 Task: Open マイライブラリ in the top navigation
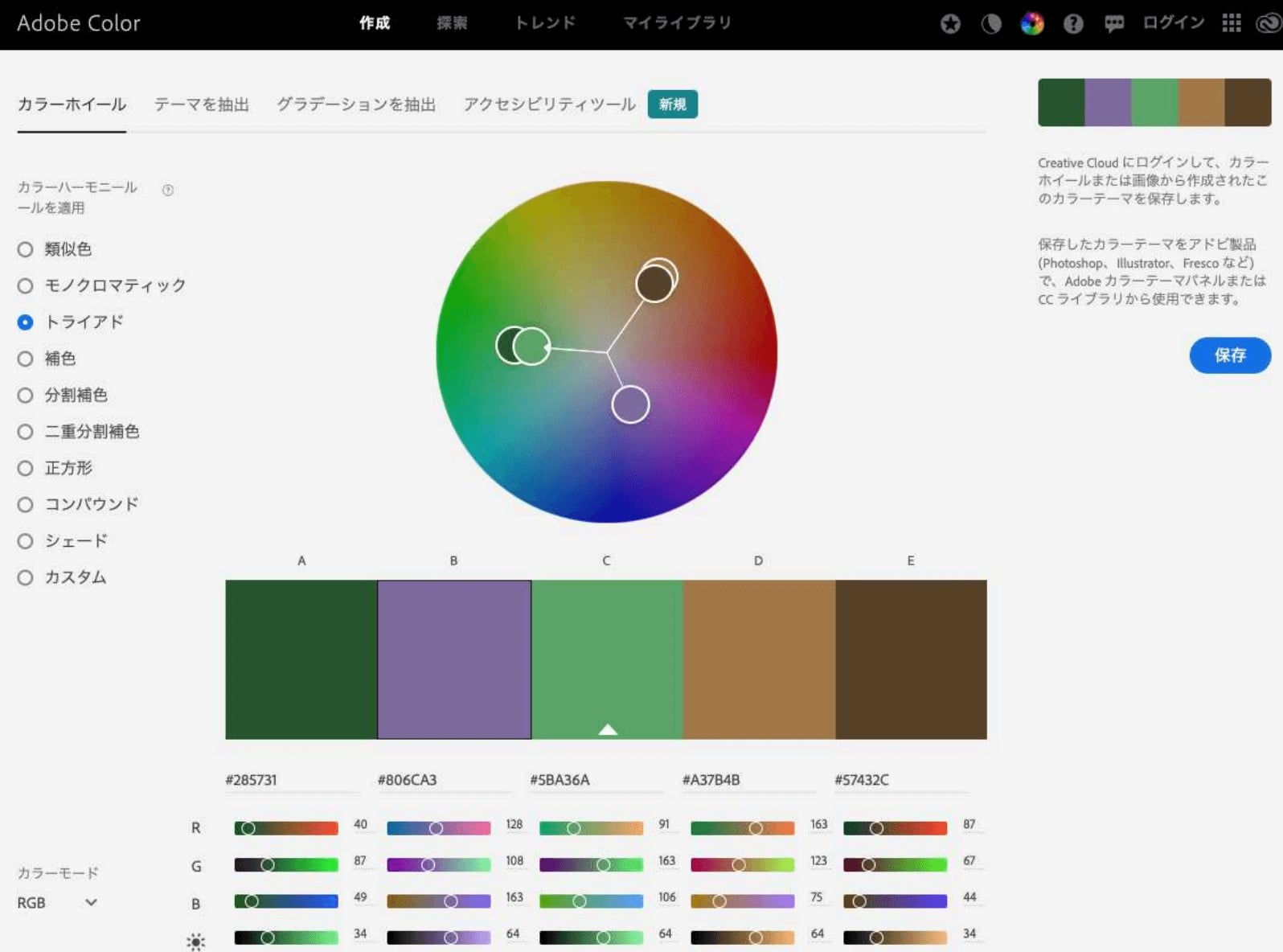pos(677,23)
